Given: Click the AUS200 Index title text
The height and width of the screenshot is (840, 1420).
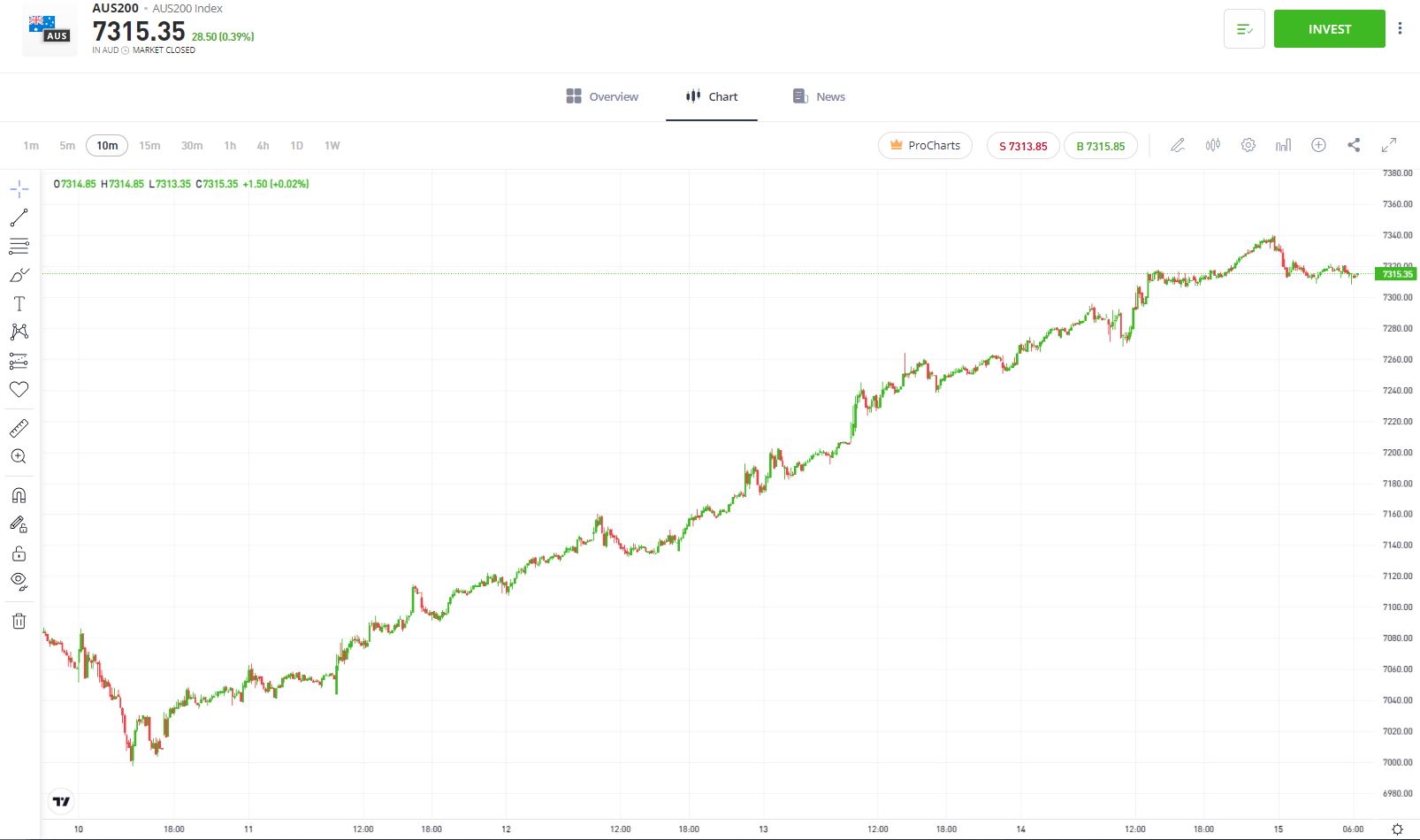Looking at the screenshot, I should (x=187, y=8).
